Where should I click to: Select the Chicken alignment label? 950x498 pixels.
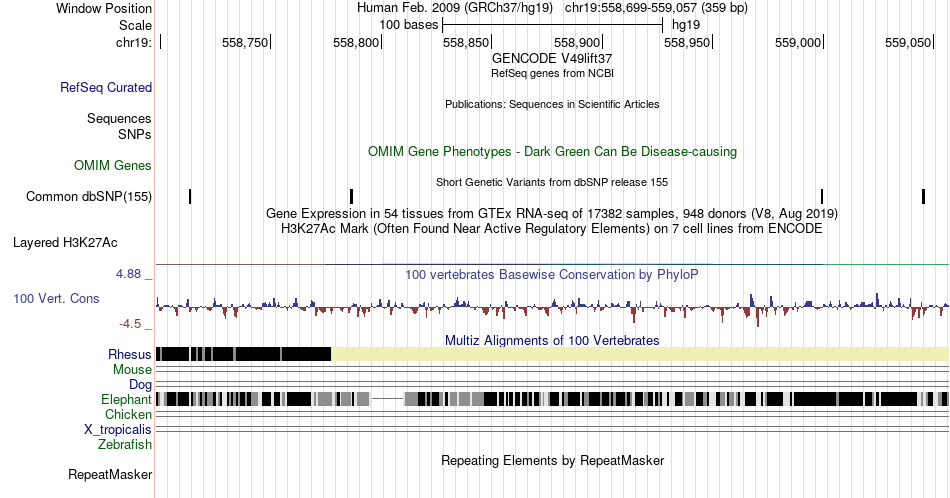click(x=128, y=414)
